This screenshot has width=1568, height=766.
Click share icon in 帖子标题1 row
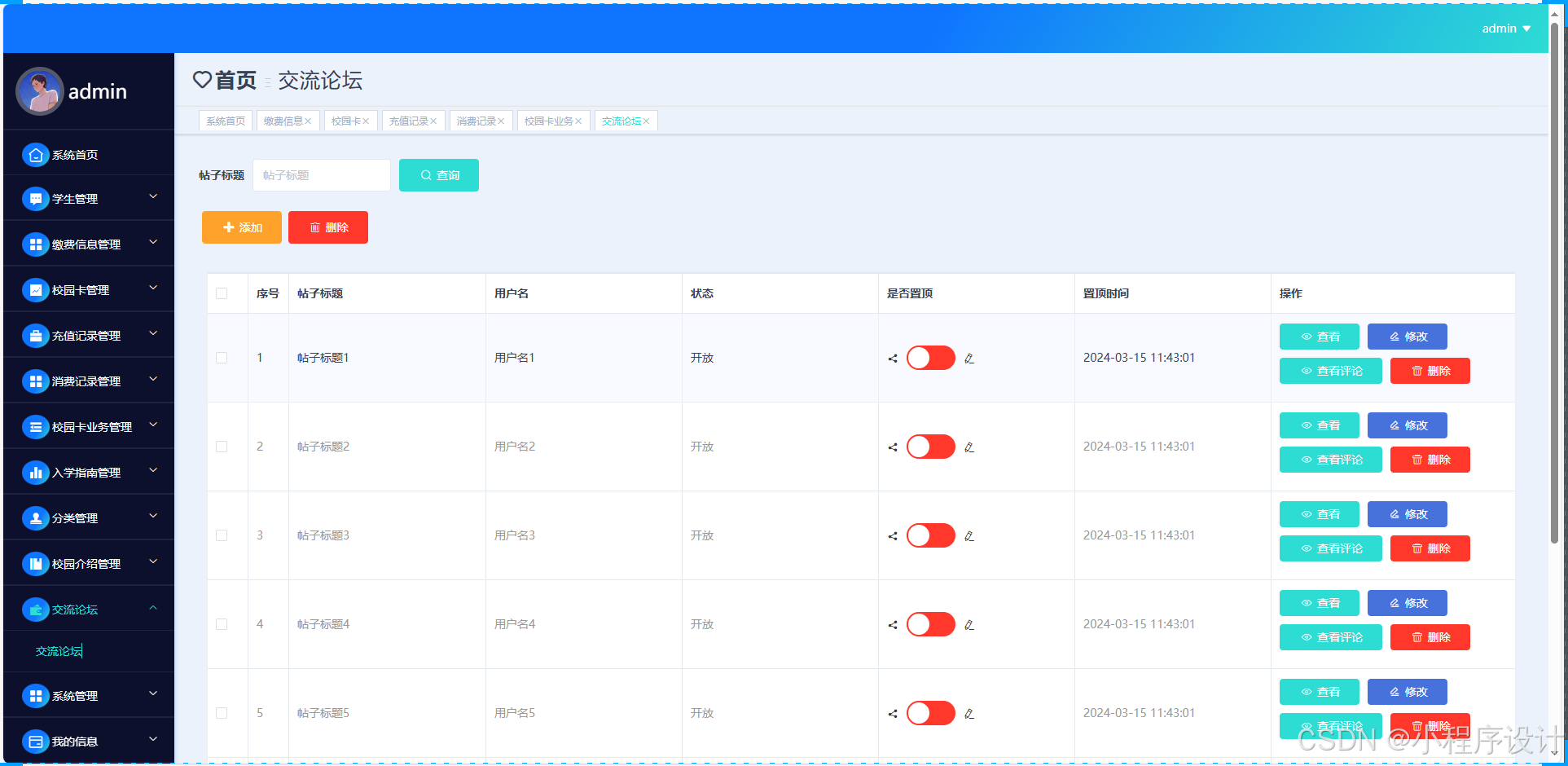893,359
